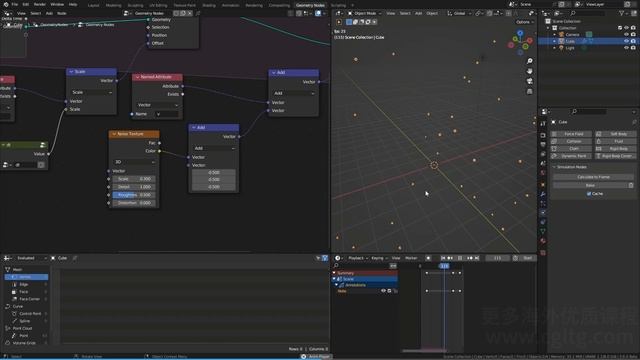Select the Summary channel in timeline
This screenshot has width=640, height=360.
[365, 273]
